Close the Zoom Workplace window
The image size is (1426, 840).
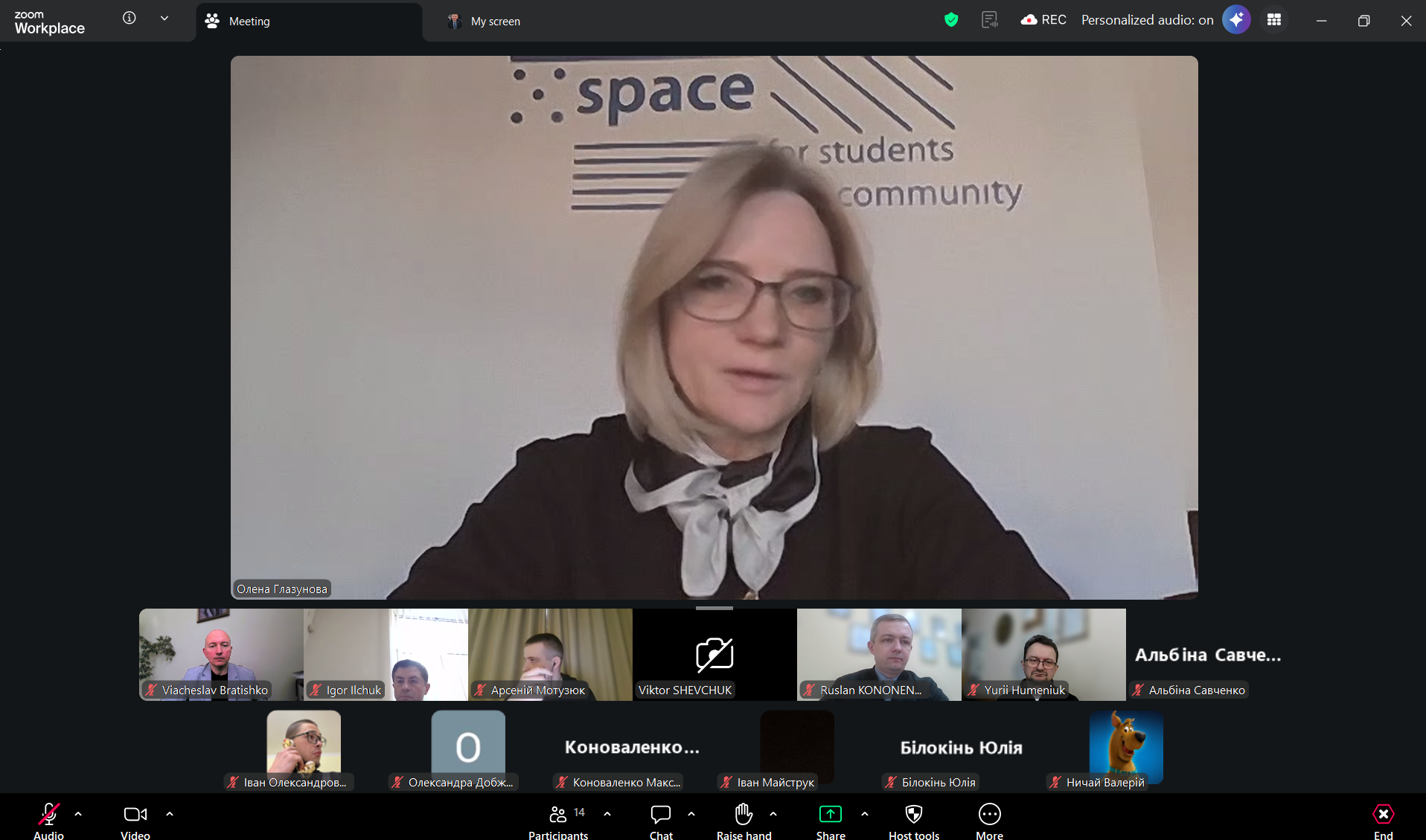click(x=1406, y=21)
